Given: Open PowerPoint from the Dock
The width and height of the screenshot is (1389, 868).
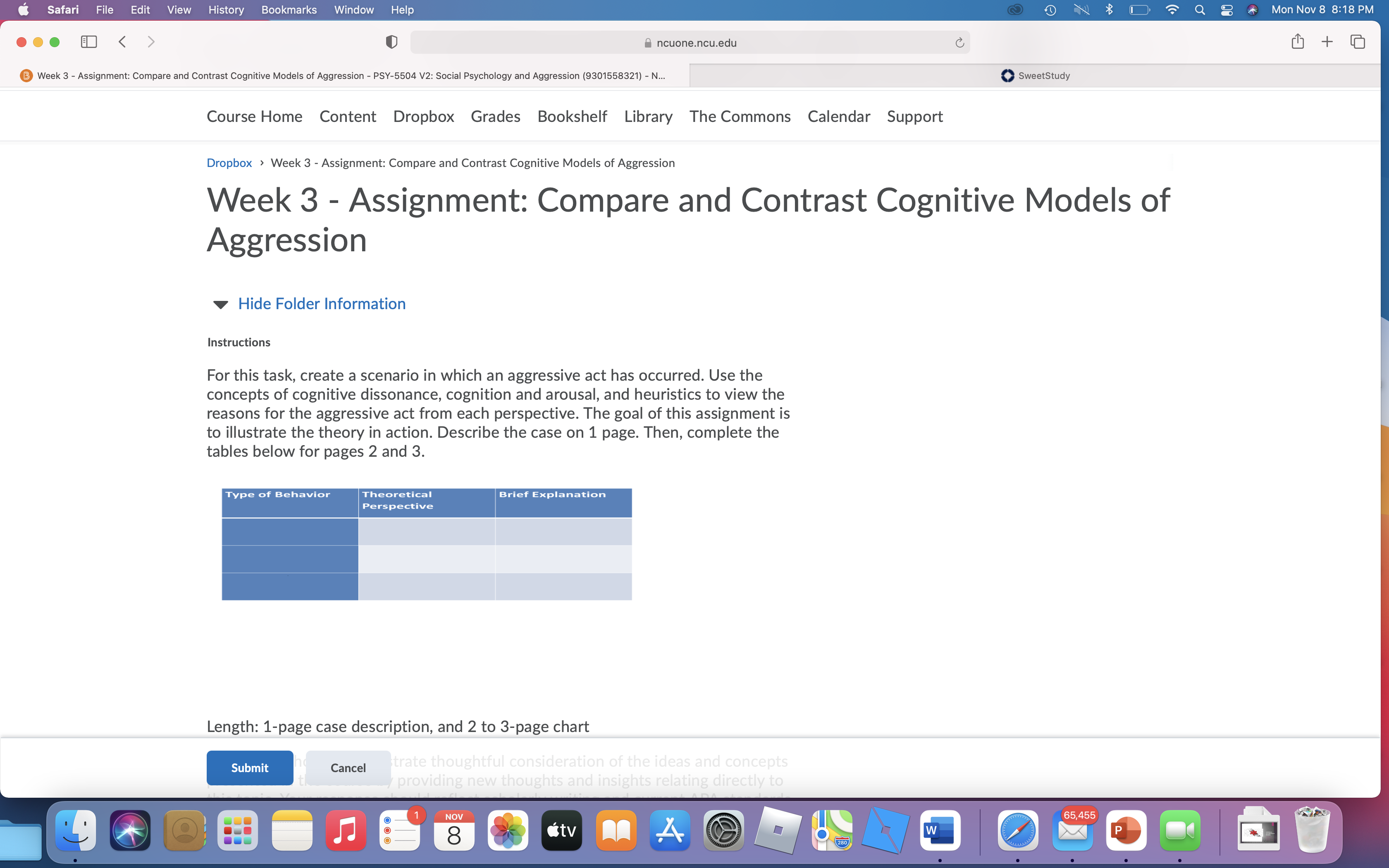Looking at the screenshot, I should pyautogui.click(x=1126, y=830).
